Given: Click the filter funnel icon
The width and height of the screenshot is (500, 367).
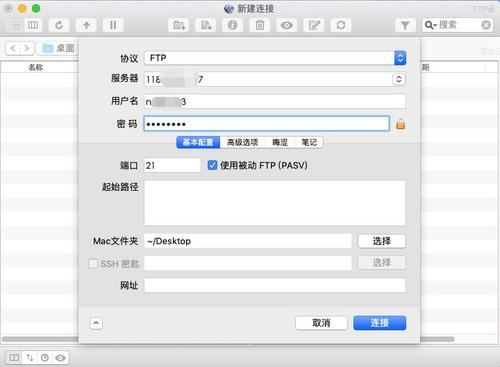Looking at the screenshot, I should coord(405,25).
